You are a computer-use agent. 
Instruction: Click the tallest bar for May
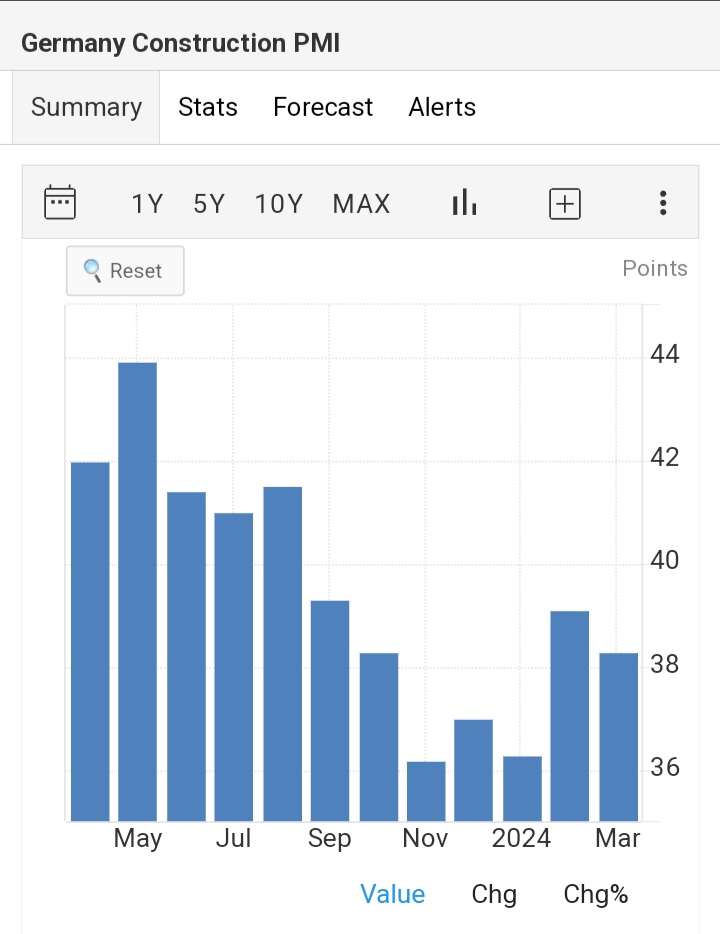tap(138, 590)
